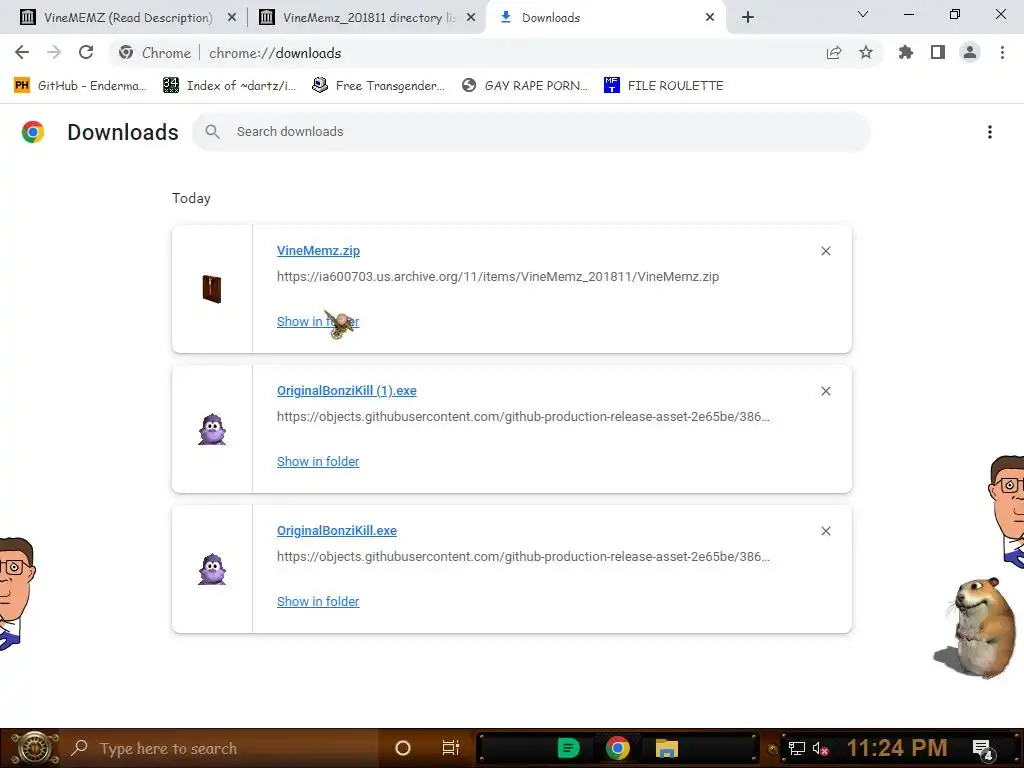This screenshot has width=1024, height=768.
Task: Click the Chrome logo beside Downloads heading
Action: (x=33, y=132)
